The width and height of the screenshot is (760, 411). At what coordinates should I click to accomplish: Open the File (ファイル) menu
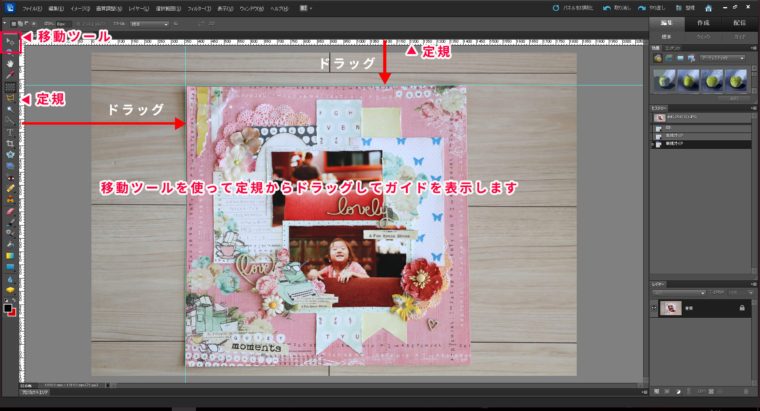coord(33,8)
